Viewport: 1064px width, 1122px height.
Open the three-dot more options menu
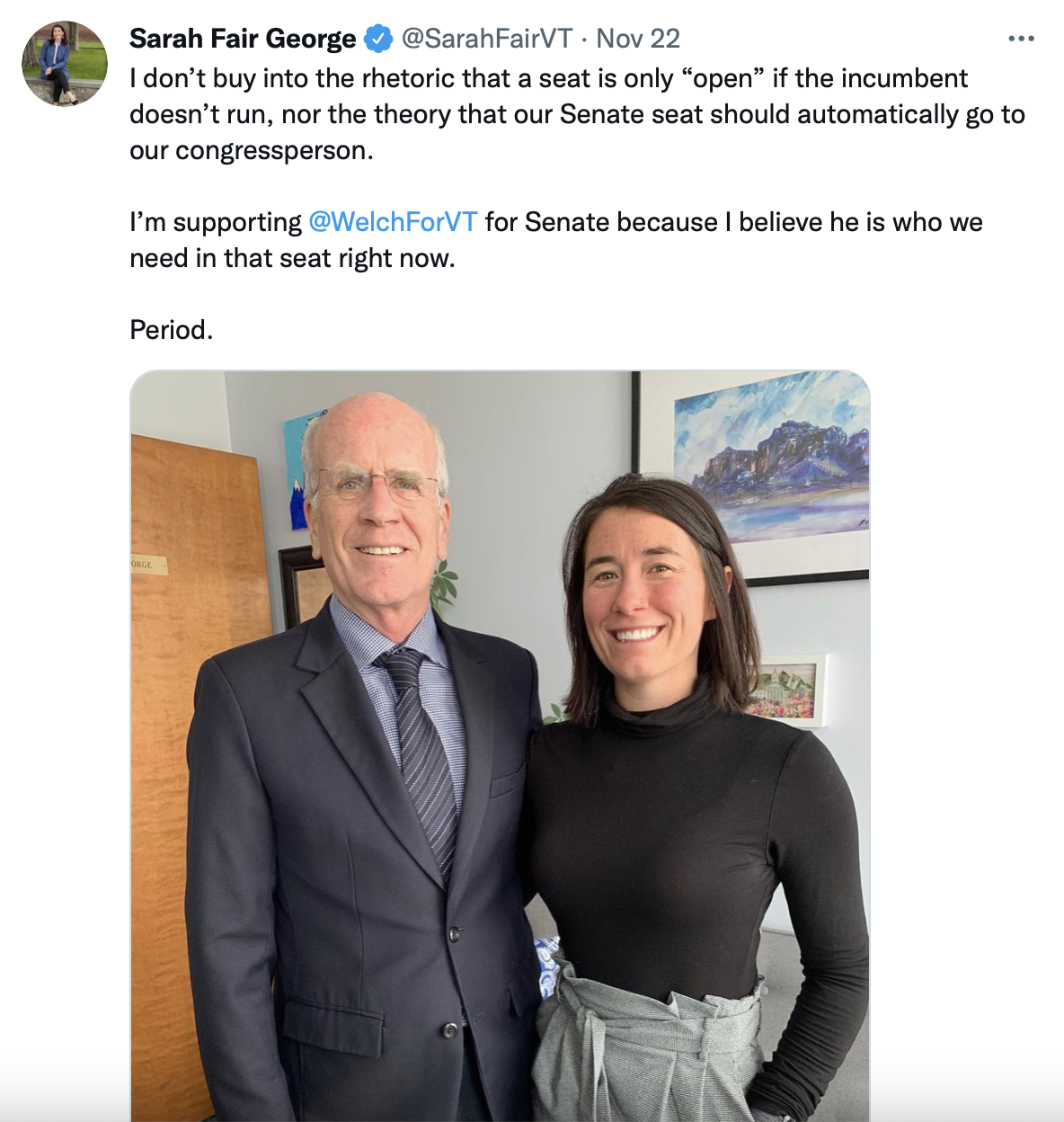tap(1021, 39)
